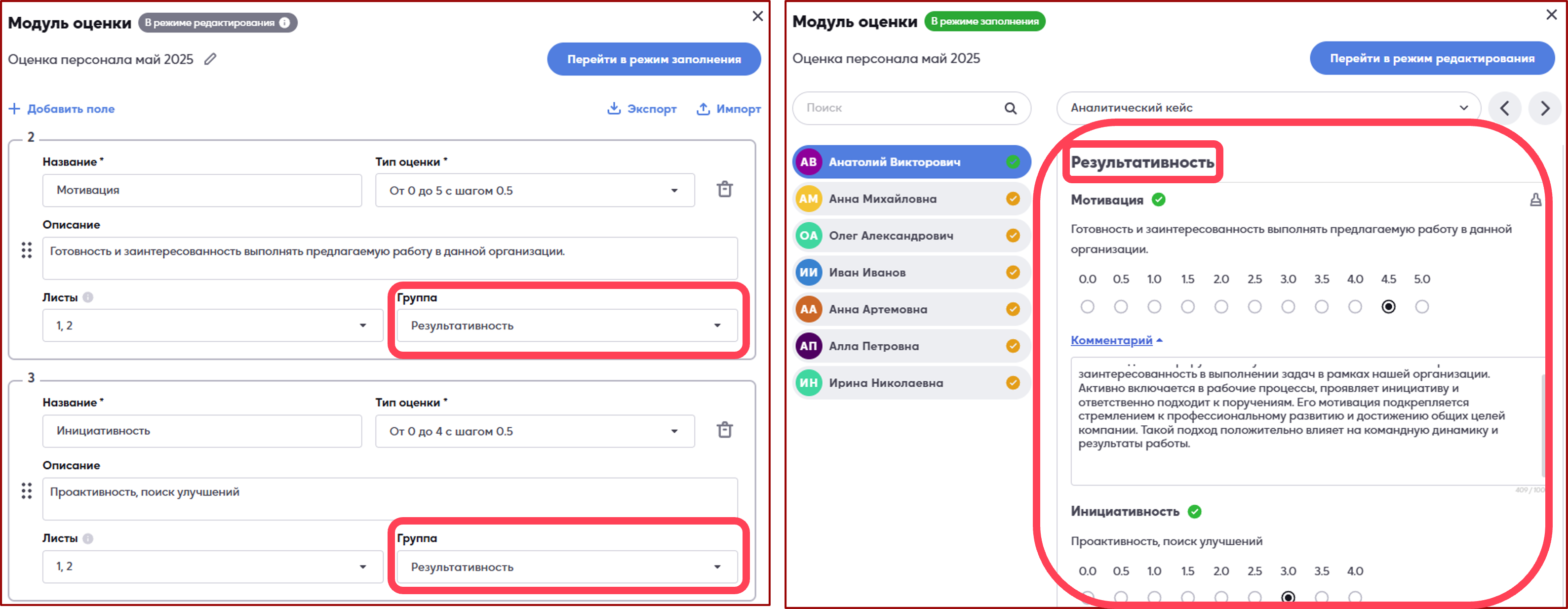Go to the next sheet with the right arrow

[x=1544, y=108]
